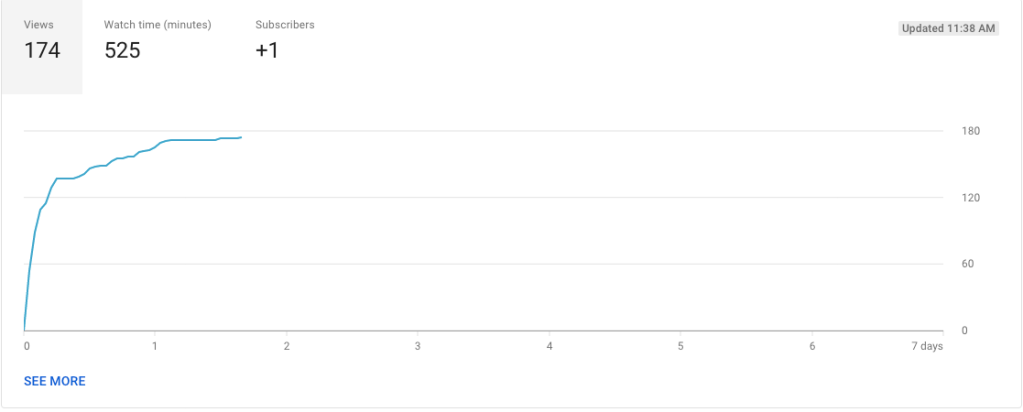
Task: Select the Views metric tab
Action: point(42,48)
